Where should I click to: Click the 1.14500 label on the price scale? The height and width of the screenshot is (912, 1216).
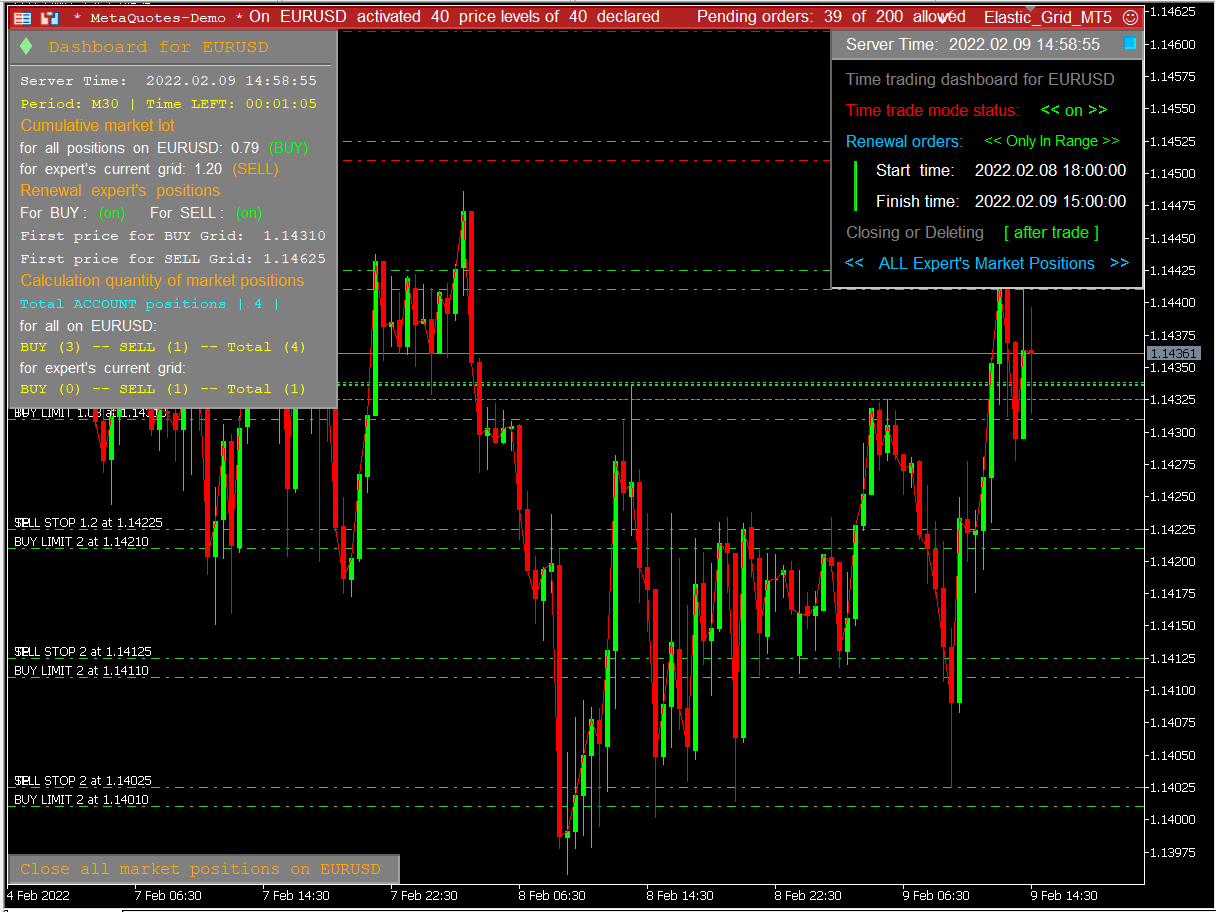point(1173,174)
